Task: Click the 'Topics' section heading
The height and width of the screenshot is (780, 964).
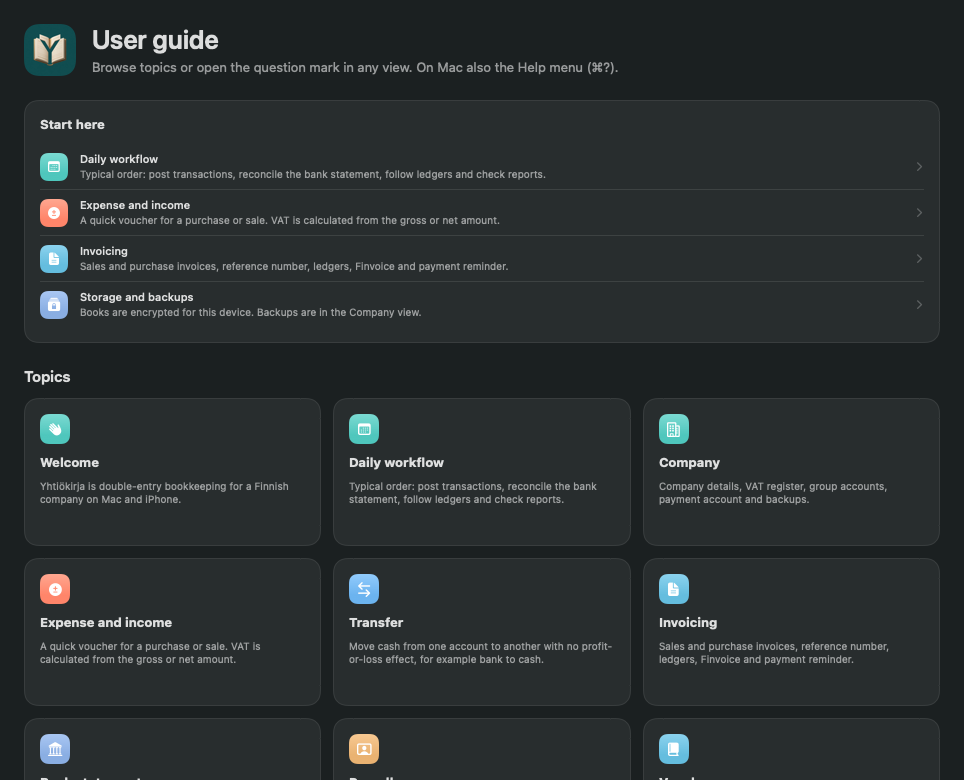Action: [47, 377]
